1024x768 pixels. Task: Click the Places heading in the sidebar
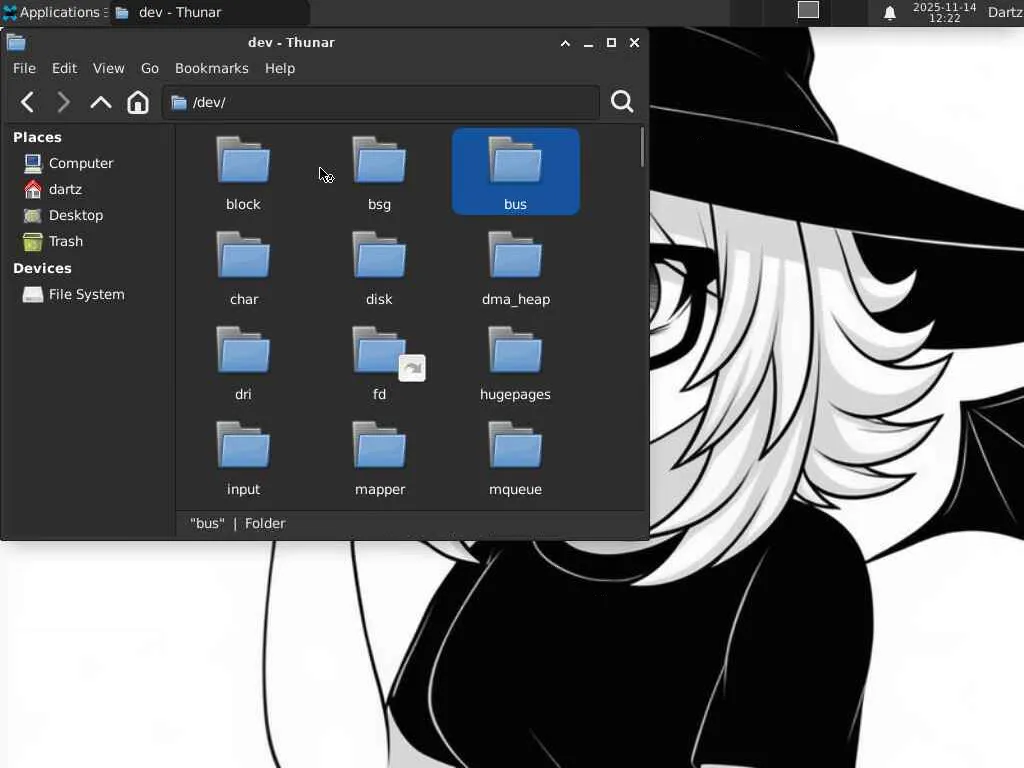(37, 137)
